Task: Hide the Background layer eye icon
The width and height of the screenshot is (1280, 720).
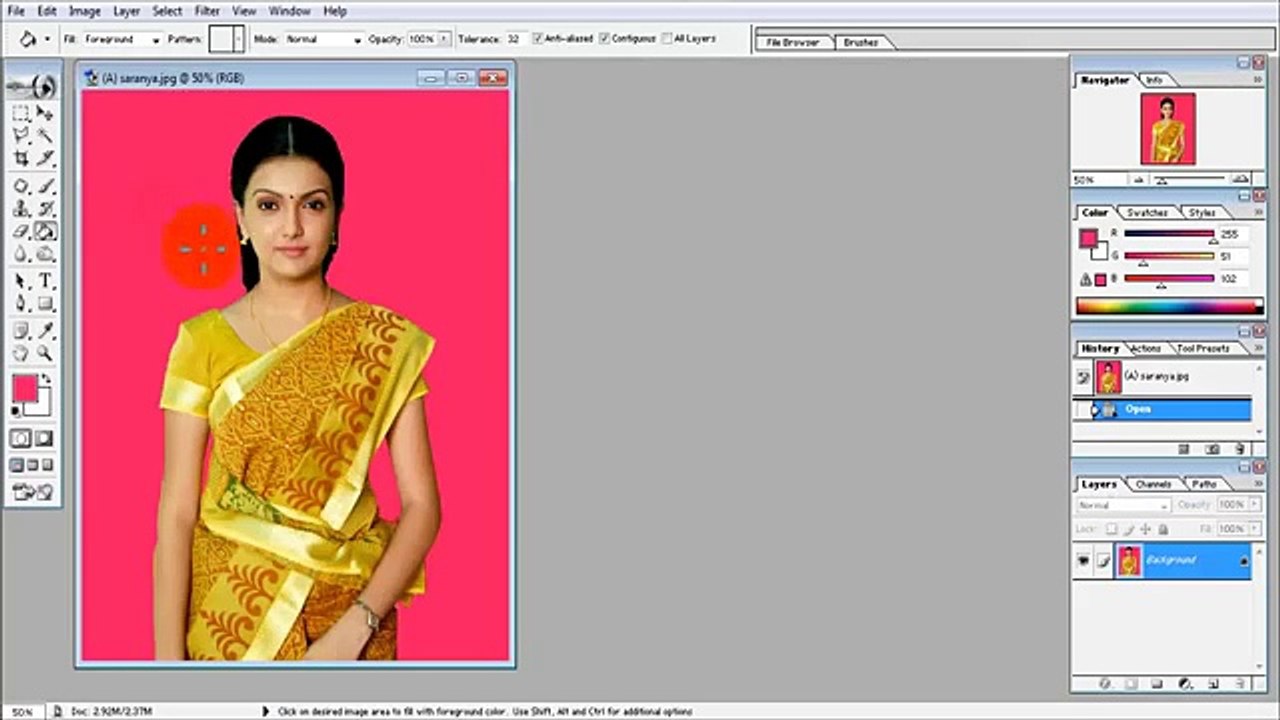Action: pyautogui.click(x=1083, y=562)
